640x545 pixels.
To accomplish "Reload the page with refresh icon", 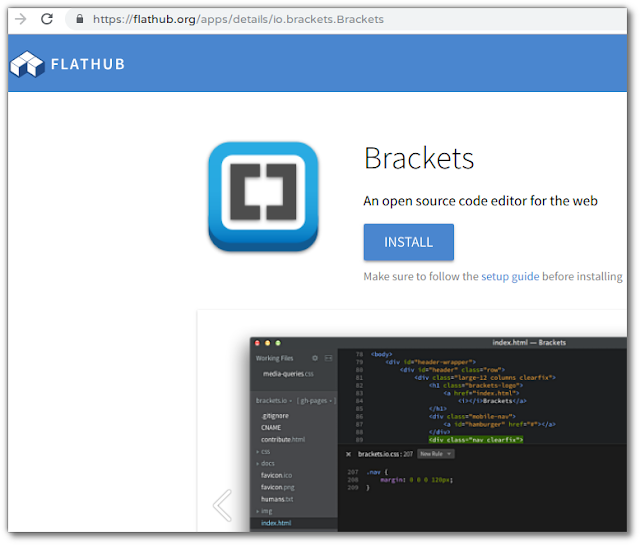I will click(47, 19).
